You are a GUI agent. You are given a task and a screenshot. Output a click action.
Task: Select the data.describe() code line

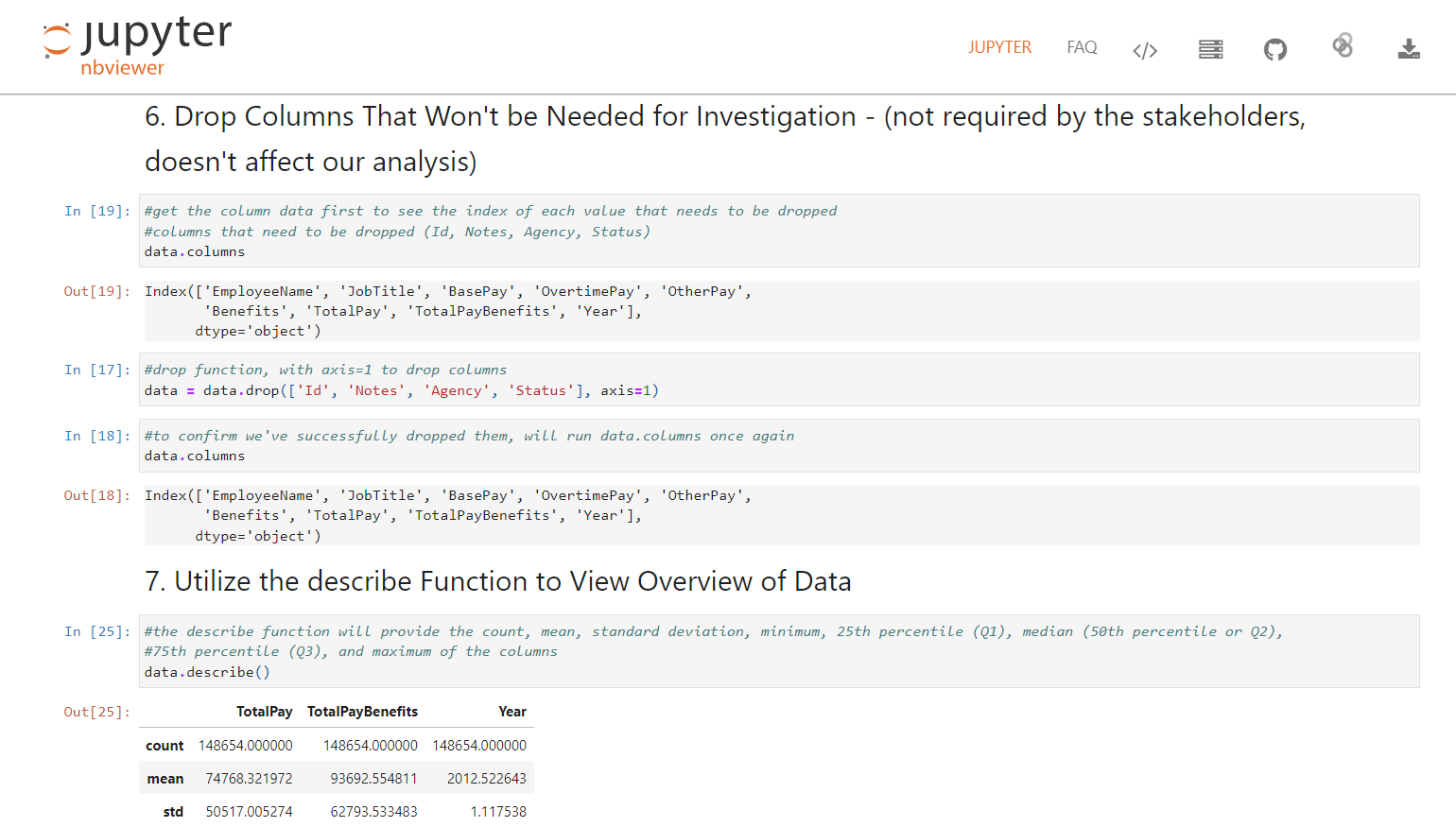207,672
